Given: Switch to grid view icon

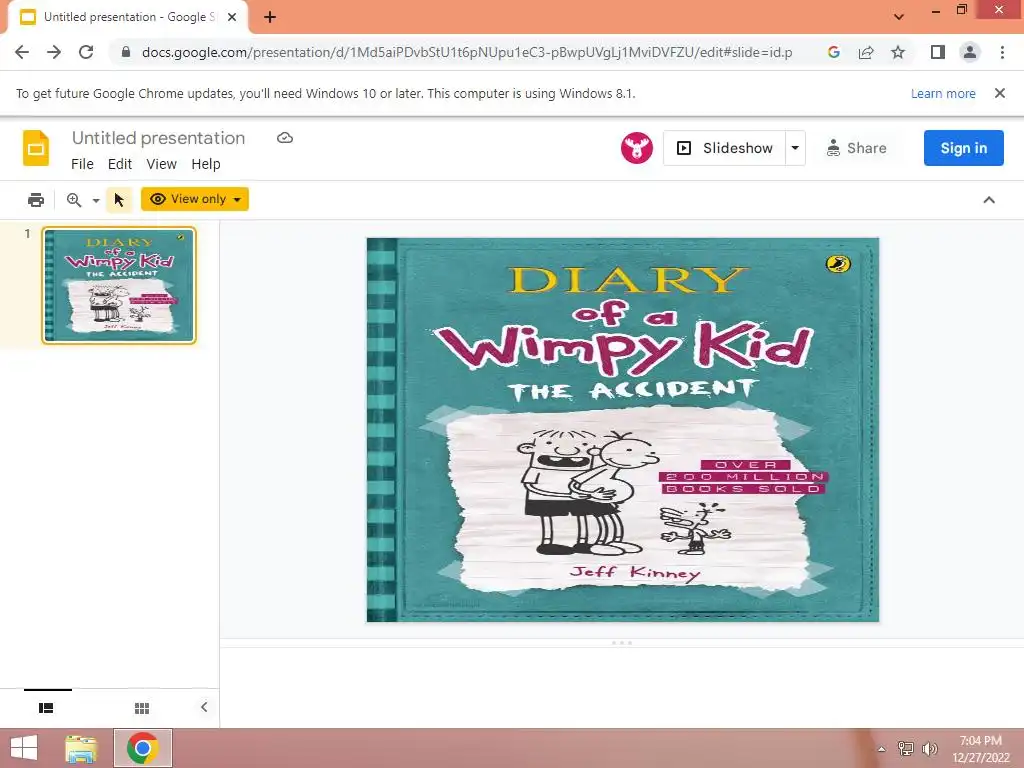Looking at the screenshot, I should coord(142,708).
